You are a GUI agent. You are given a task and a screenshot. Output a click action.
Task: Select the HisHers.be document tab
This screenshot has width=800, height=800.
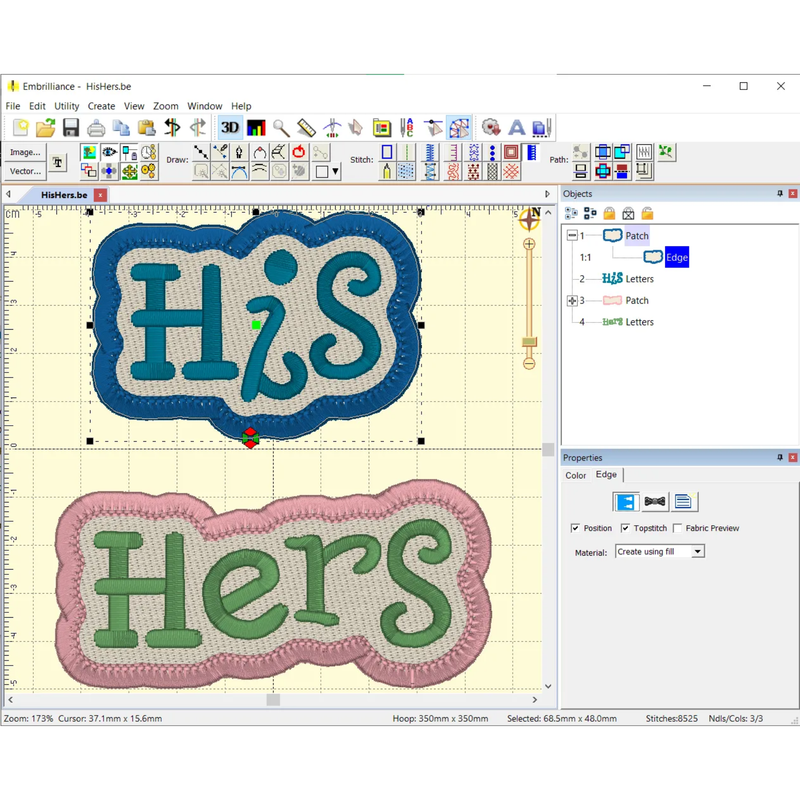point(64,195)
